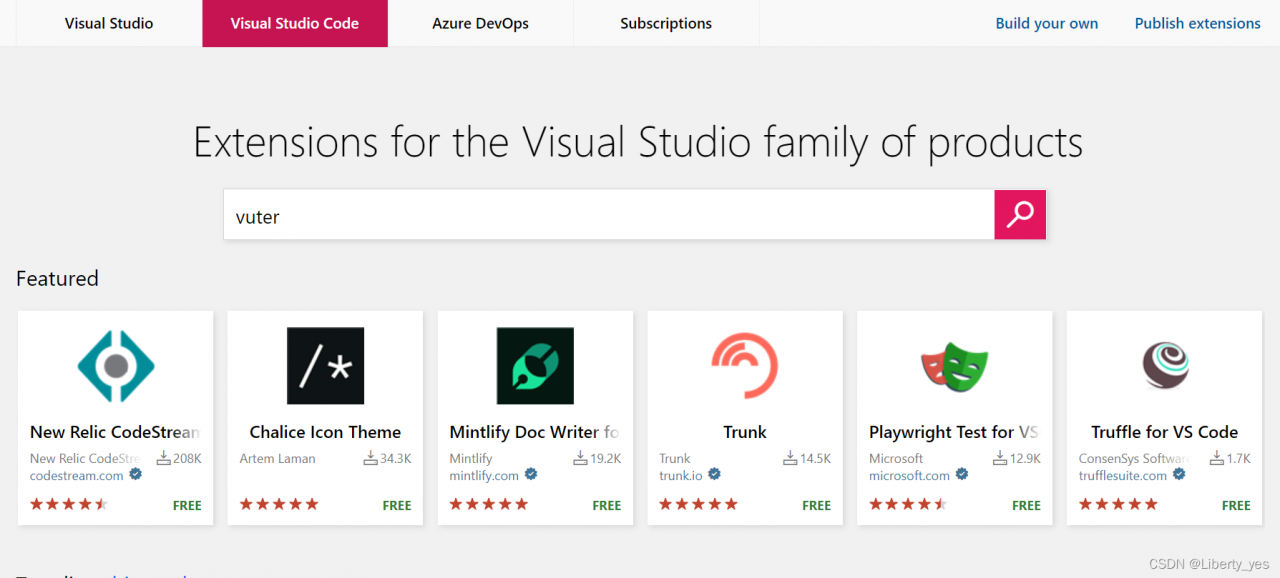Click the star rating on Trunk card

coord(698,504)
